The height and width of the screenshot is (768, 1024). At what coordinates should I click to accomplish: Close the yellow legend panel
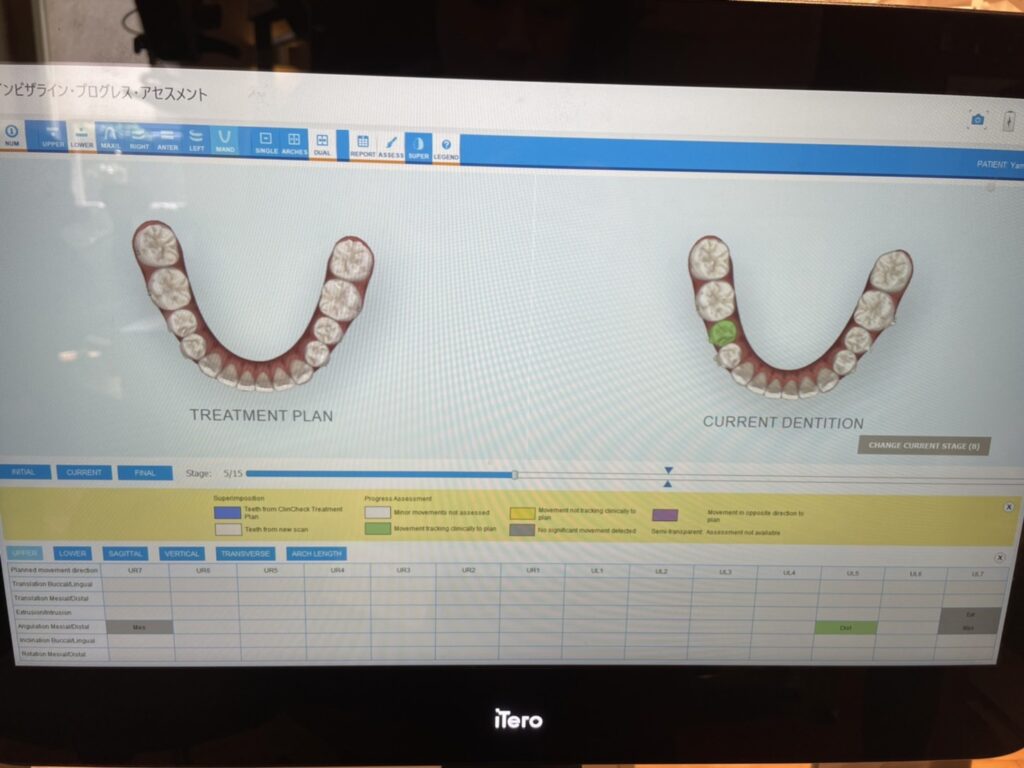1008,507
